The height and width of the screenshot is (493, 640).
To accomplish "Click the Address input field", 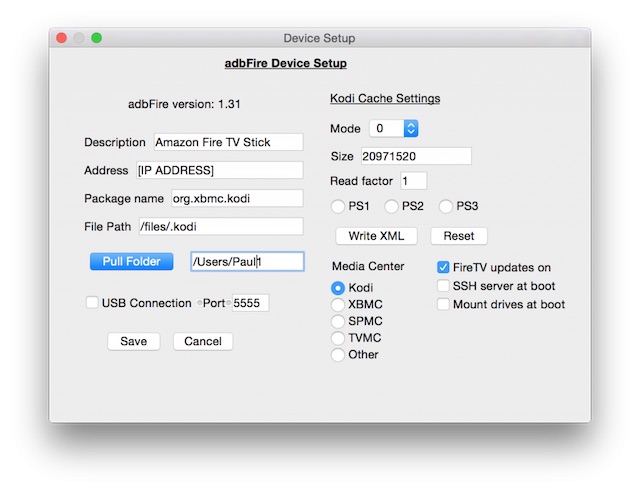I will pos(220,170).
